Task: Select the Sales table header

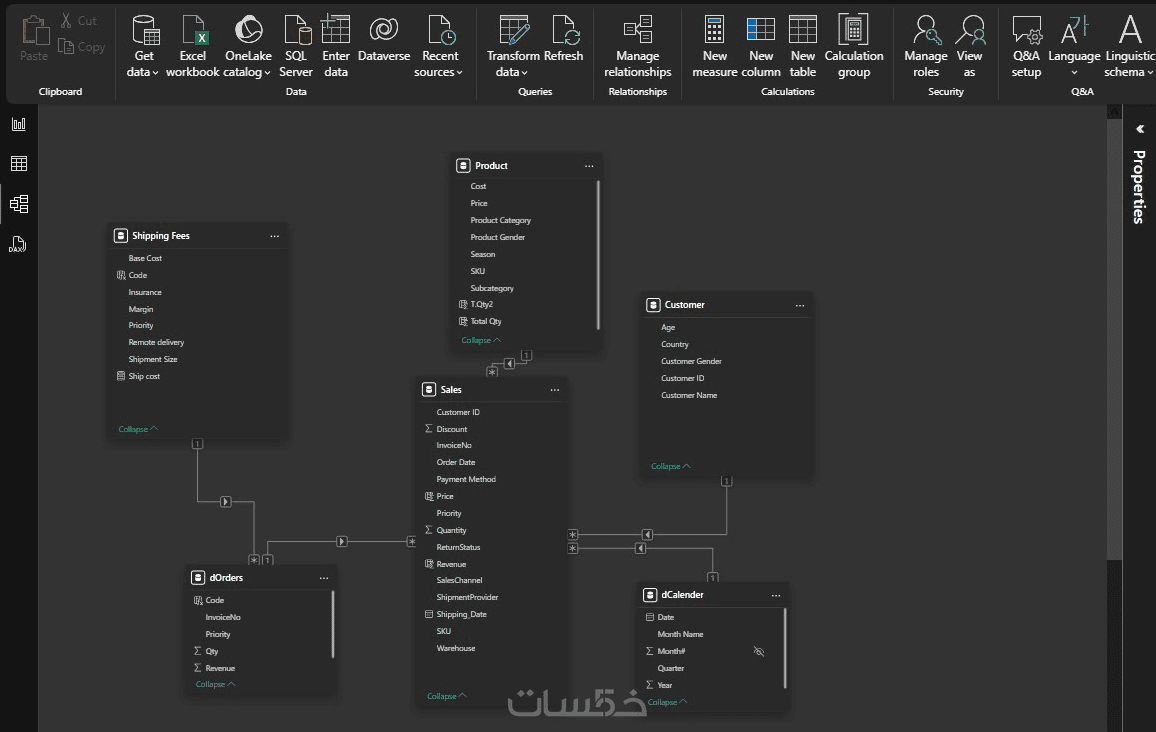Action: tap(492, 390)
